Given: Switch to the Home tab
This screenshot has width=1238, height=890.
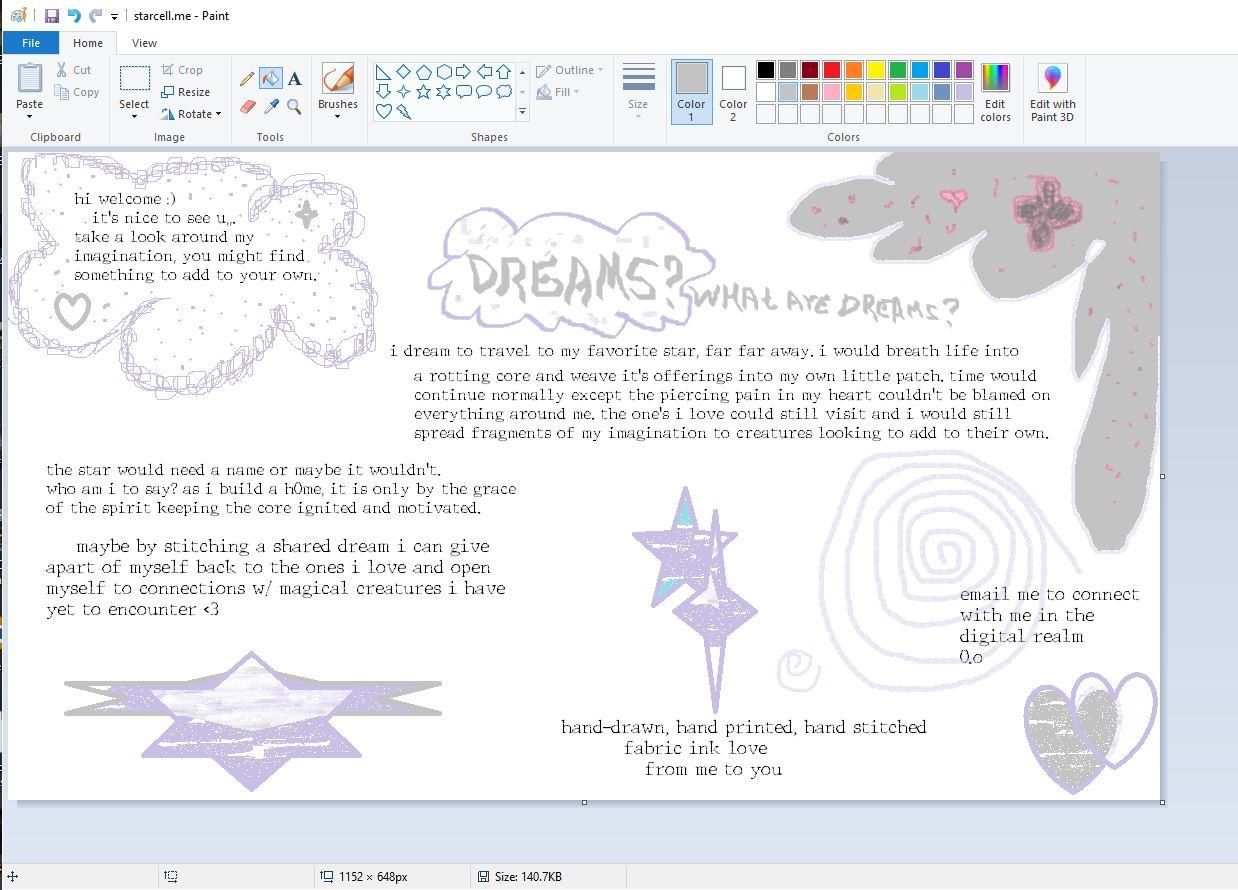Looking at the screenshot, I should [x=88, y=43].
